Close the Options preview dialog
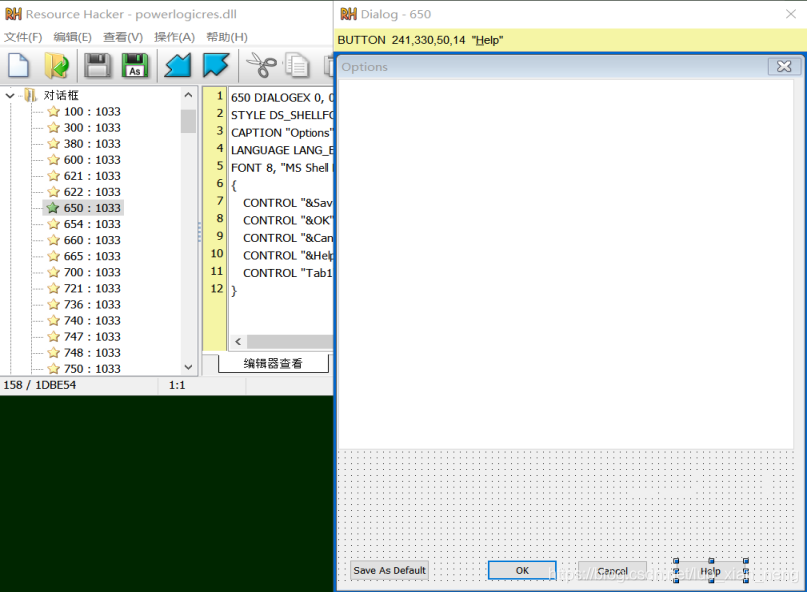808x593 pixels. click(x=784, y=66)
